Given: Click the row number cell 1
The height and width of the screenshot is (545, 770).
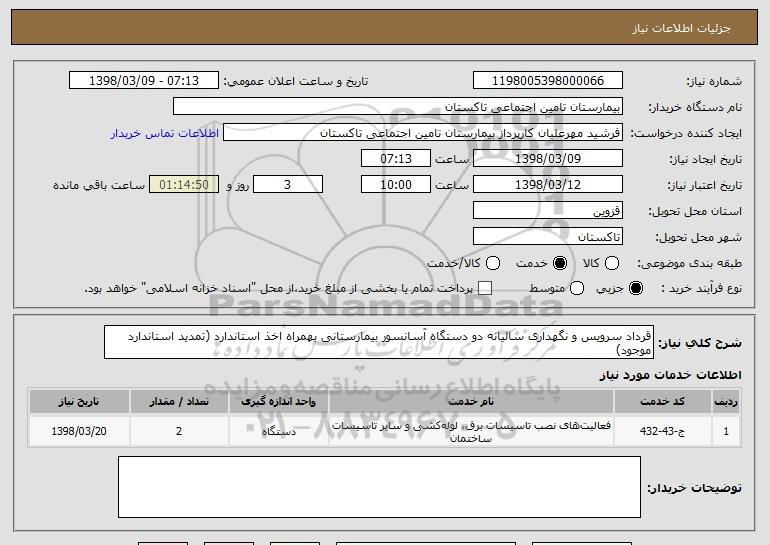Looking at the screenshot, I should [x=726, y=432].
